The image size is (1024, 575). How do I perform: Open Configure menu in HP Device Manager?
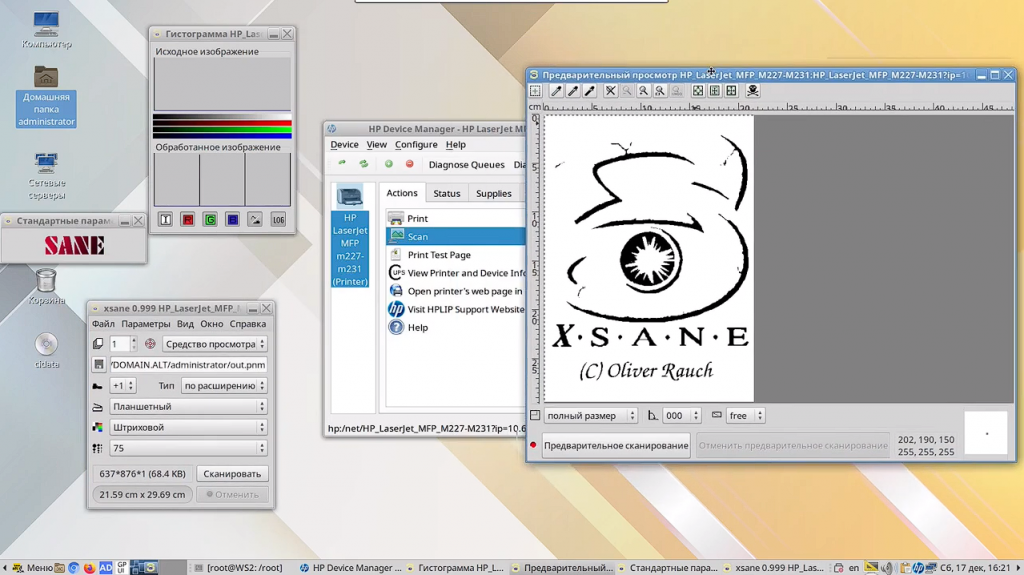pos(416,144)
